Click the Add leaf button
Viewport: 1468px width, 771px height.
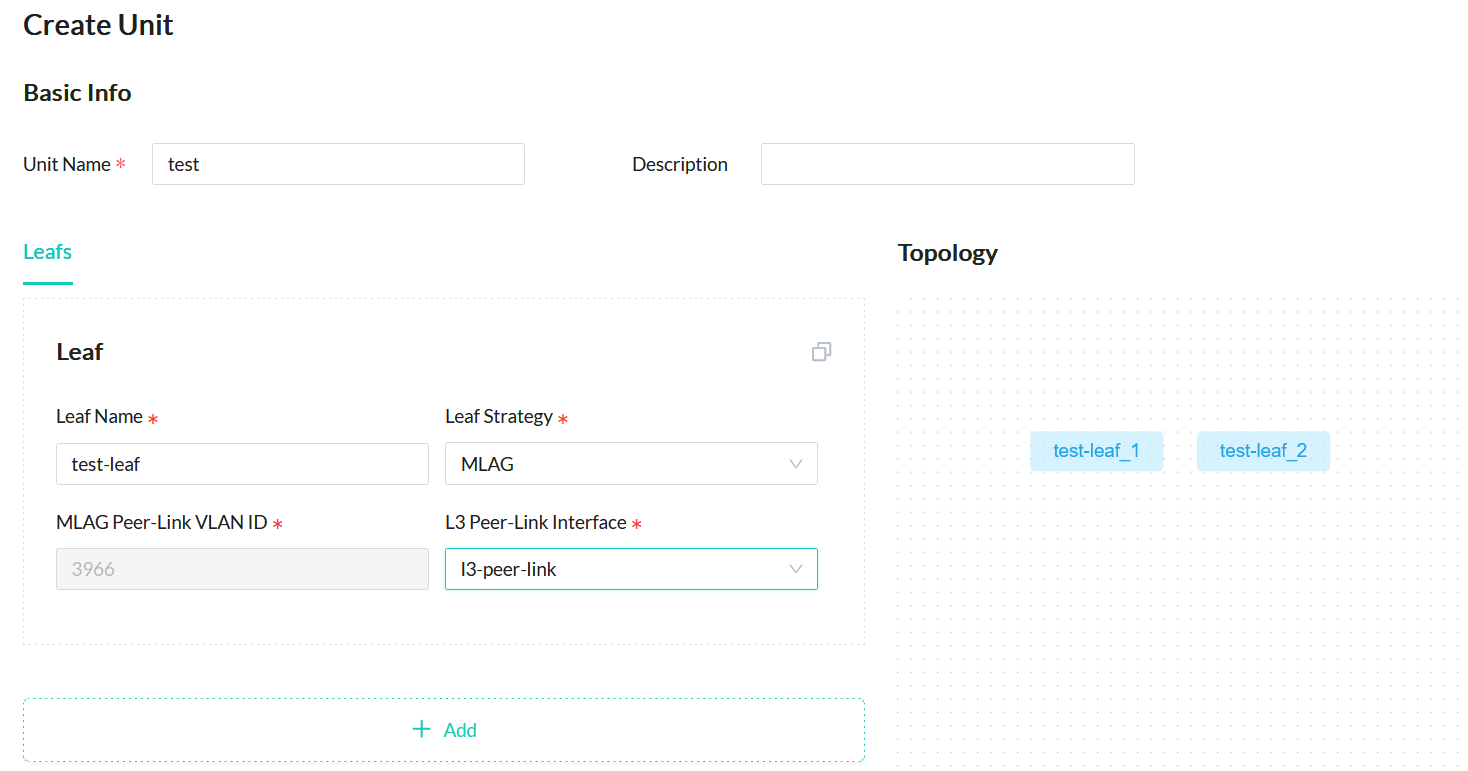(x=444, y=730)
